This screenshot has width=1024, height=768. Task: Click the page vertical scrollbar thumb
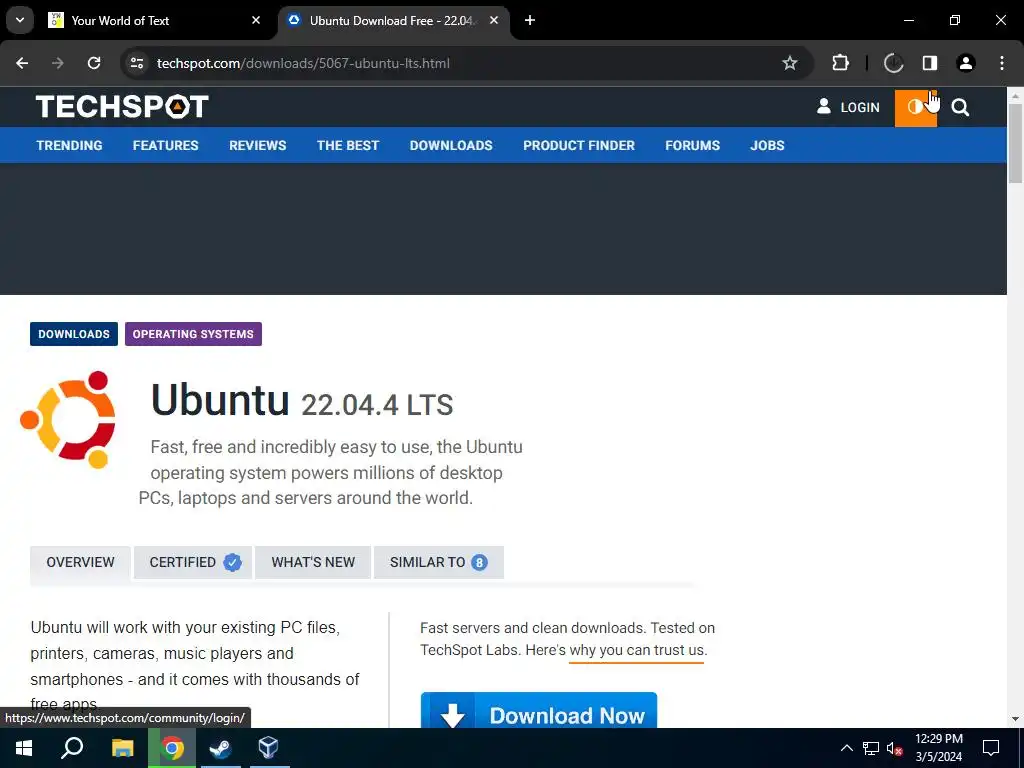pos(1015,143)
